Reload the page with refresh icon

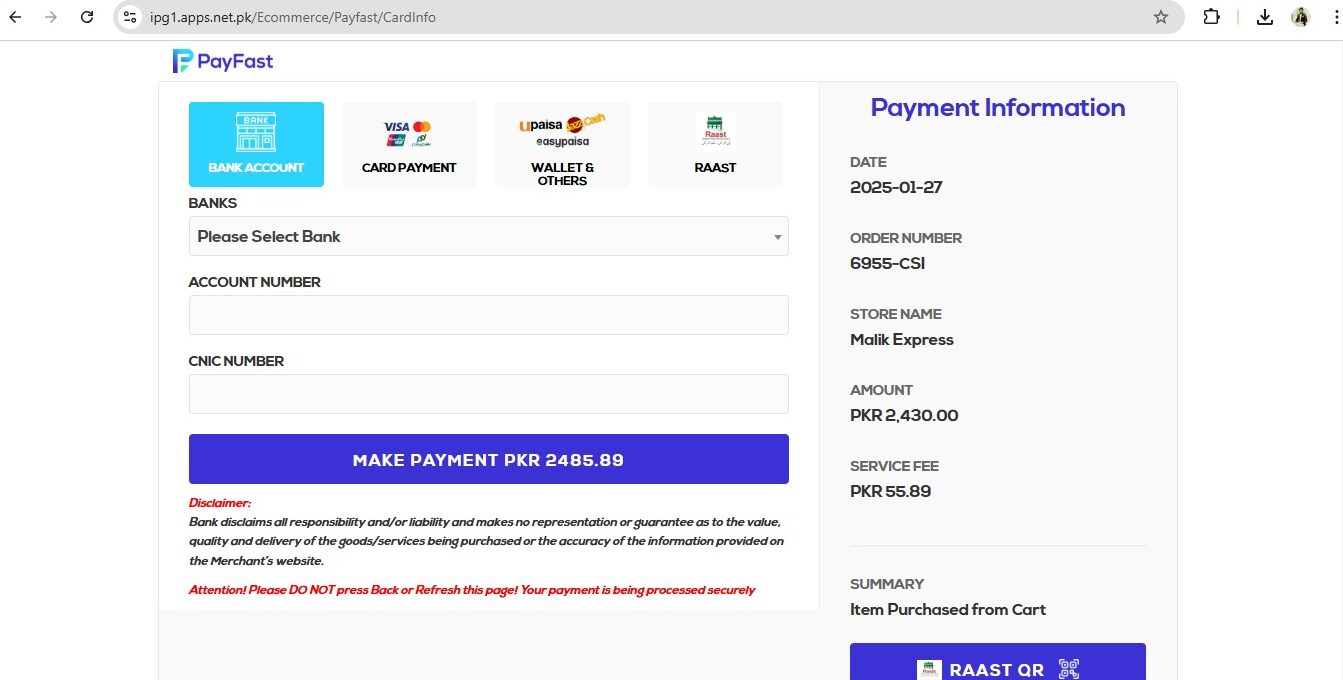[87, 17]
